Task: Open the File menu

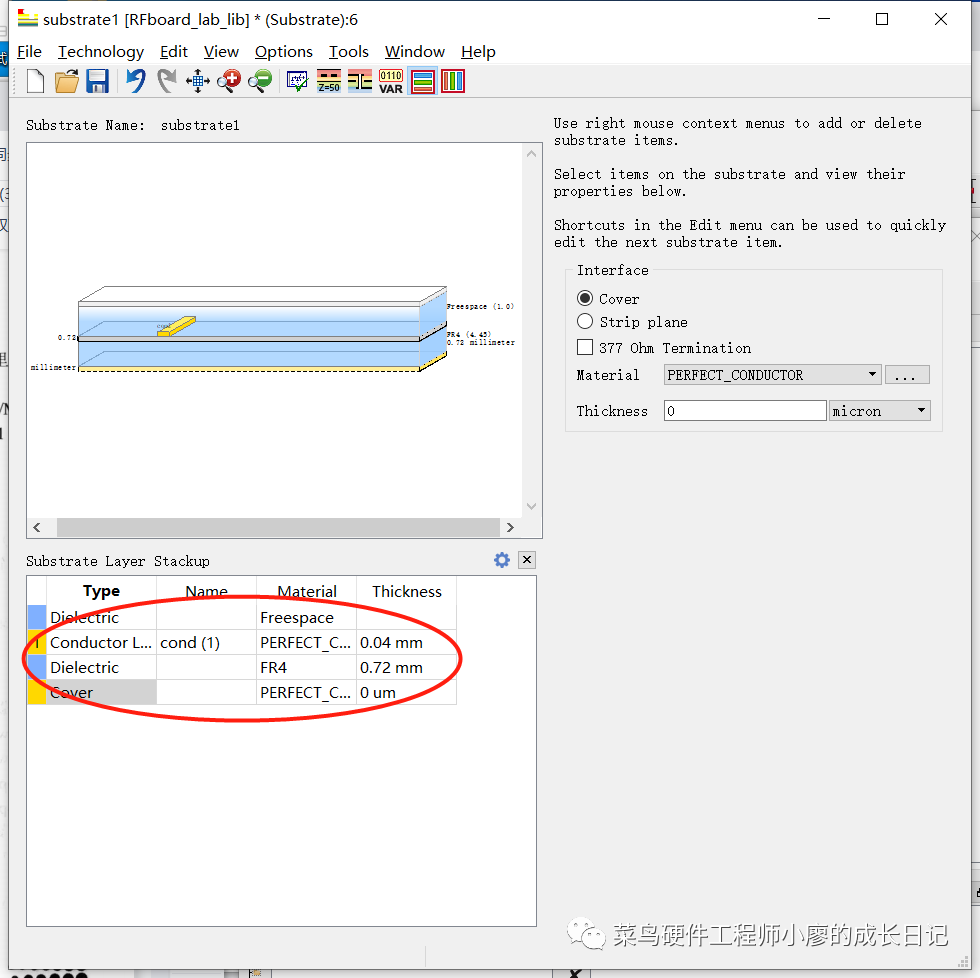Action: click(x=29, y=52)
